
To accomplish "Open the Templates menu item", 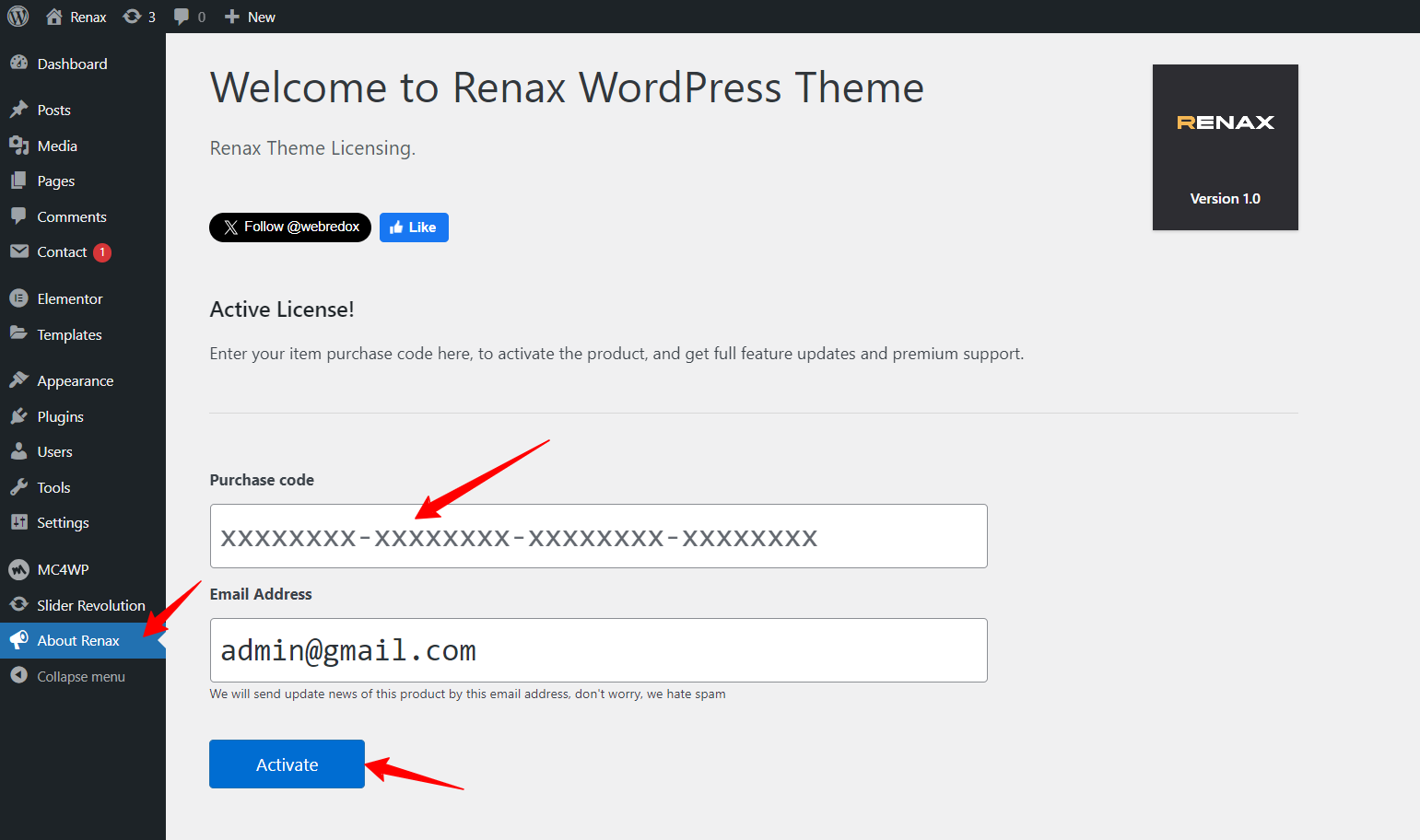I will tap(83, 334).
